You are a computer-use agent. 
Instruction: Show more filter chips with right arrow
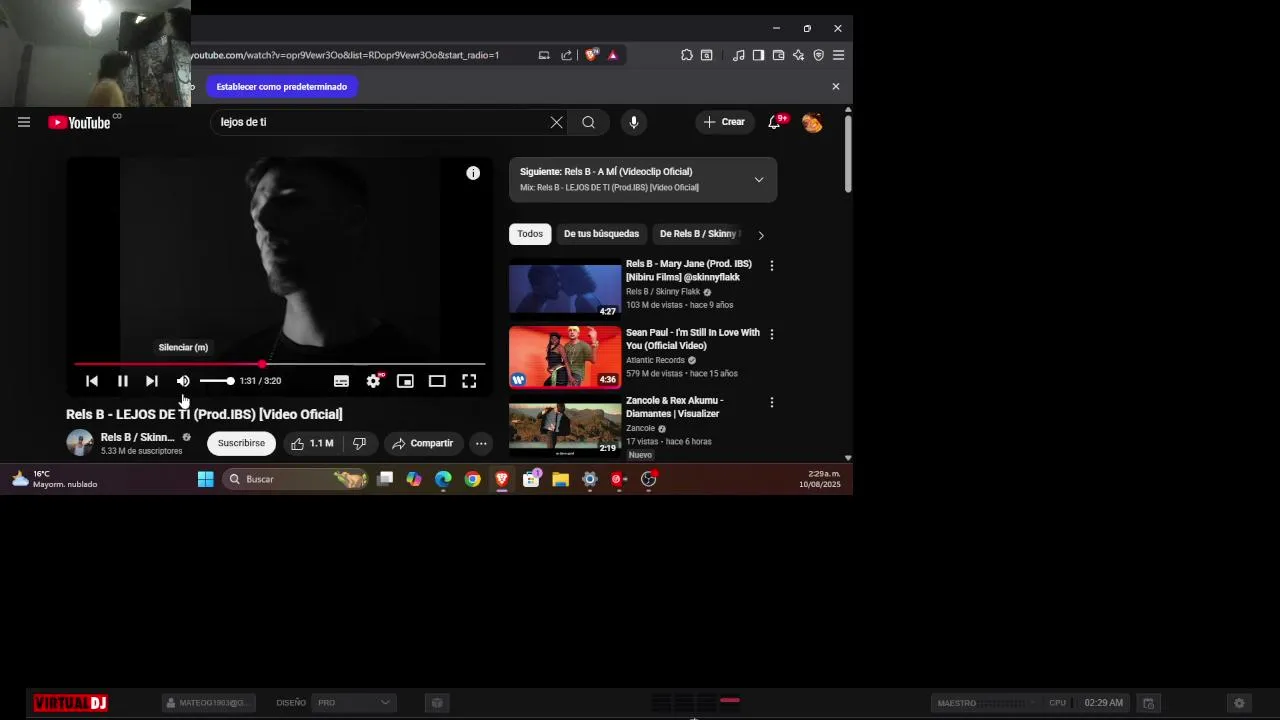point(761,235)
